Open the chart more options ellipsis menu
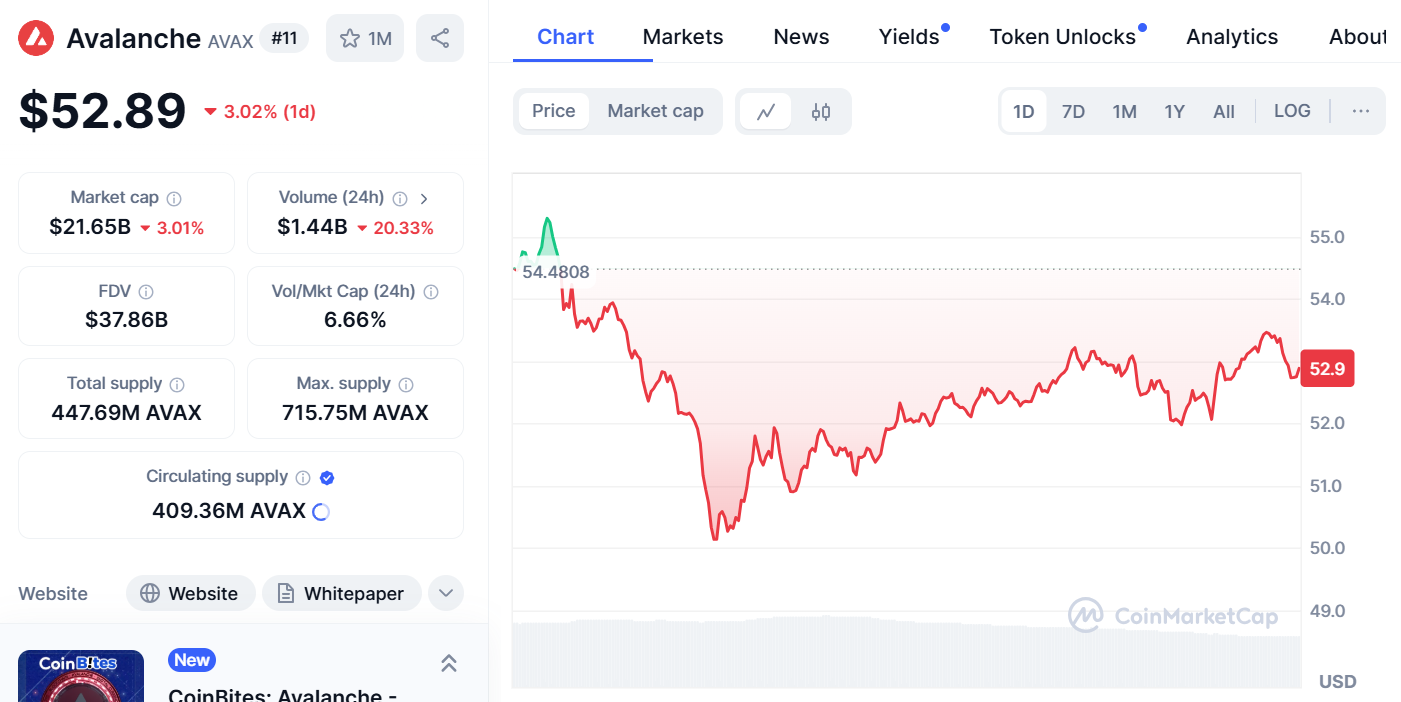This screenshot has height=702, width=1401. [1360, 111]
